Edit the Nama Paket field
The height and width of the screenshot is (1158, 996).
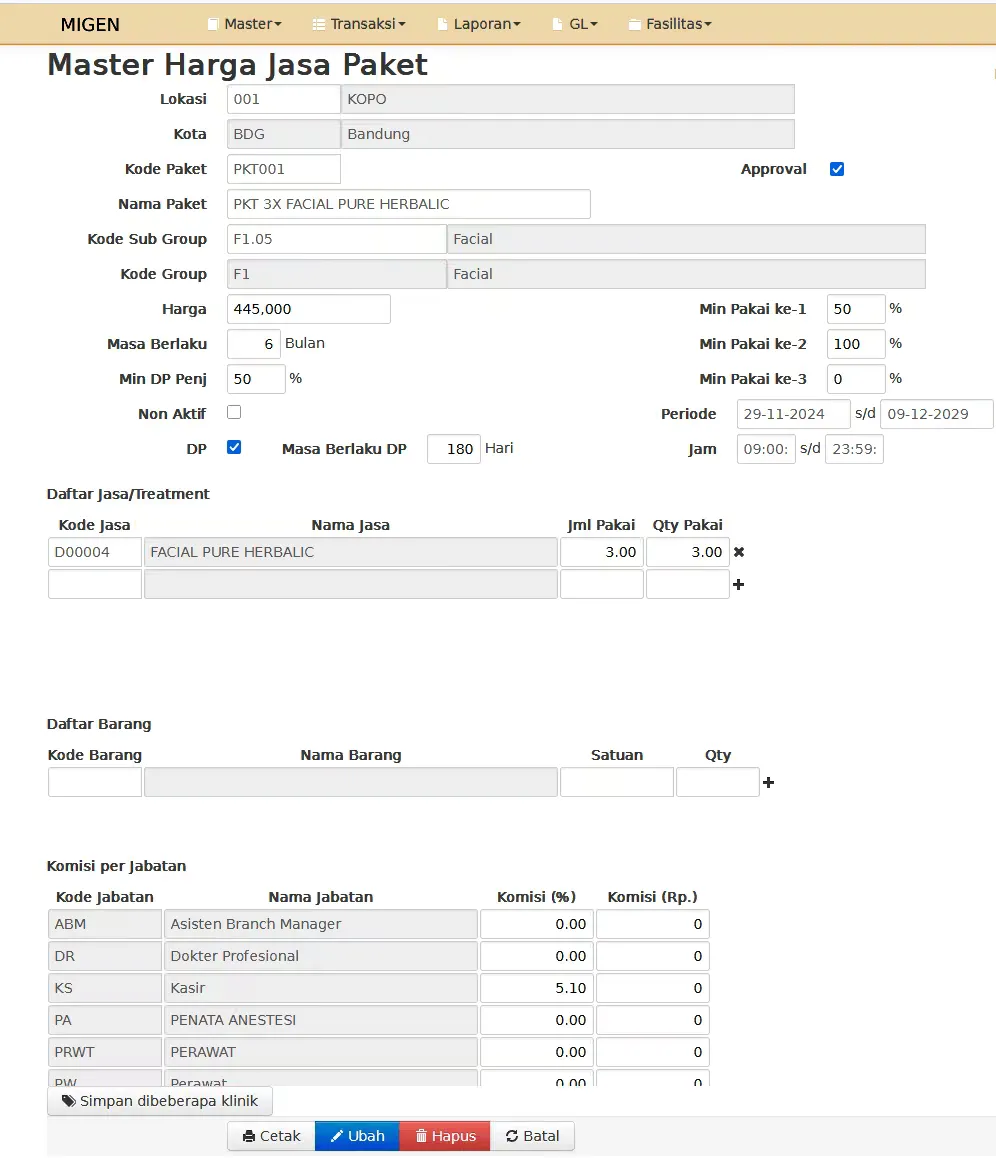409,204
